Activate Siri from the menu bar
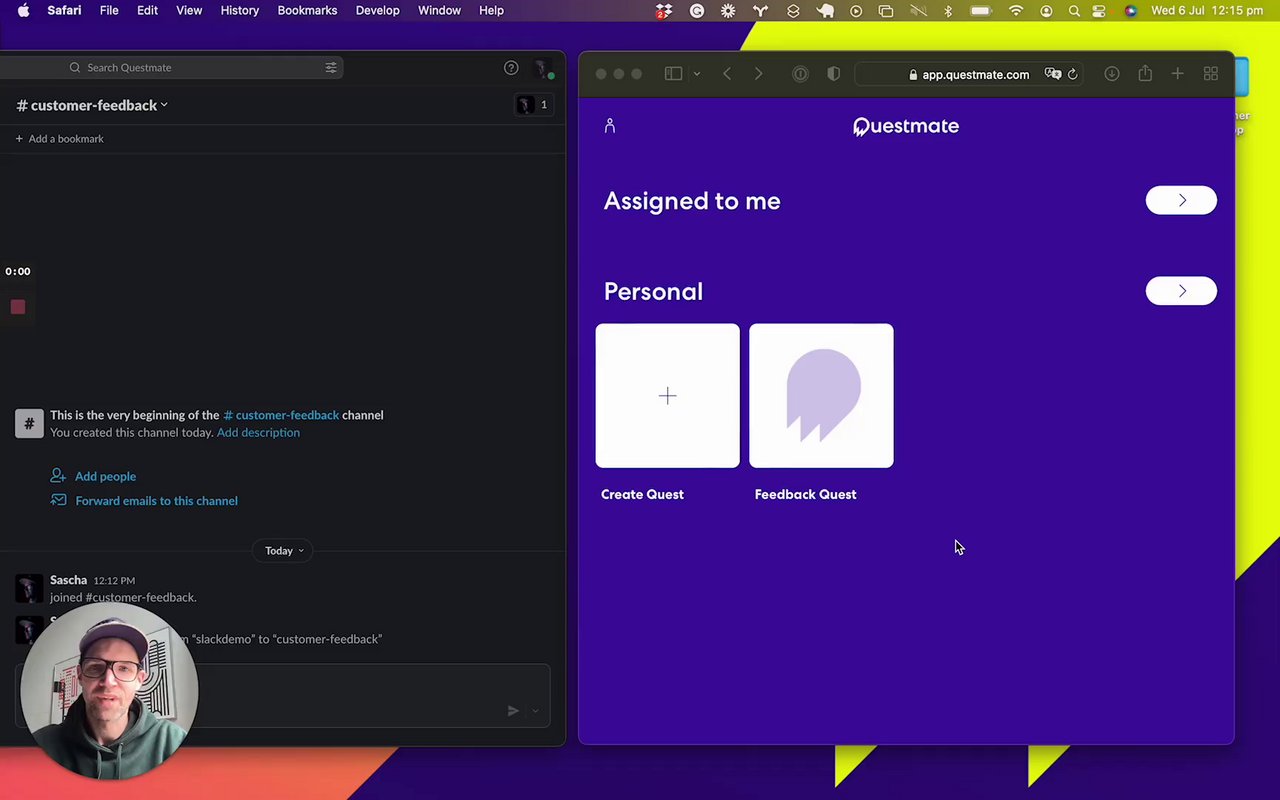The width and height of the screenshot is (1280, 800). pyautogui.click(x=1130, y=11)
